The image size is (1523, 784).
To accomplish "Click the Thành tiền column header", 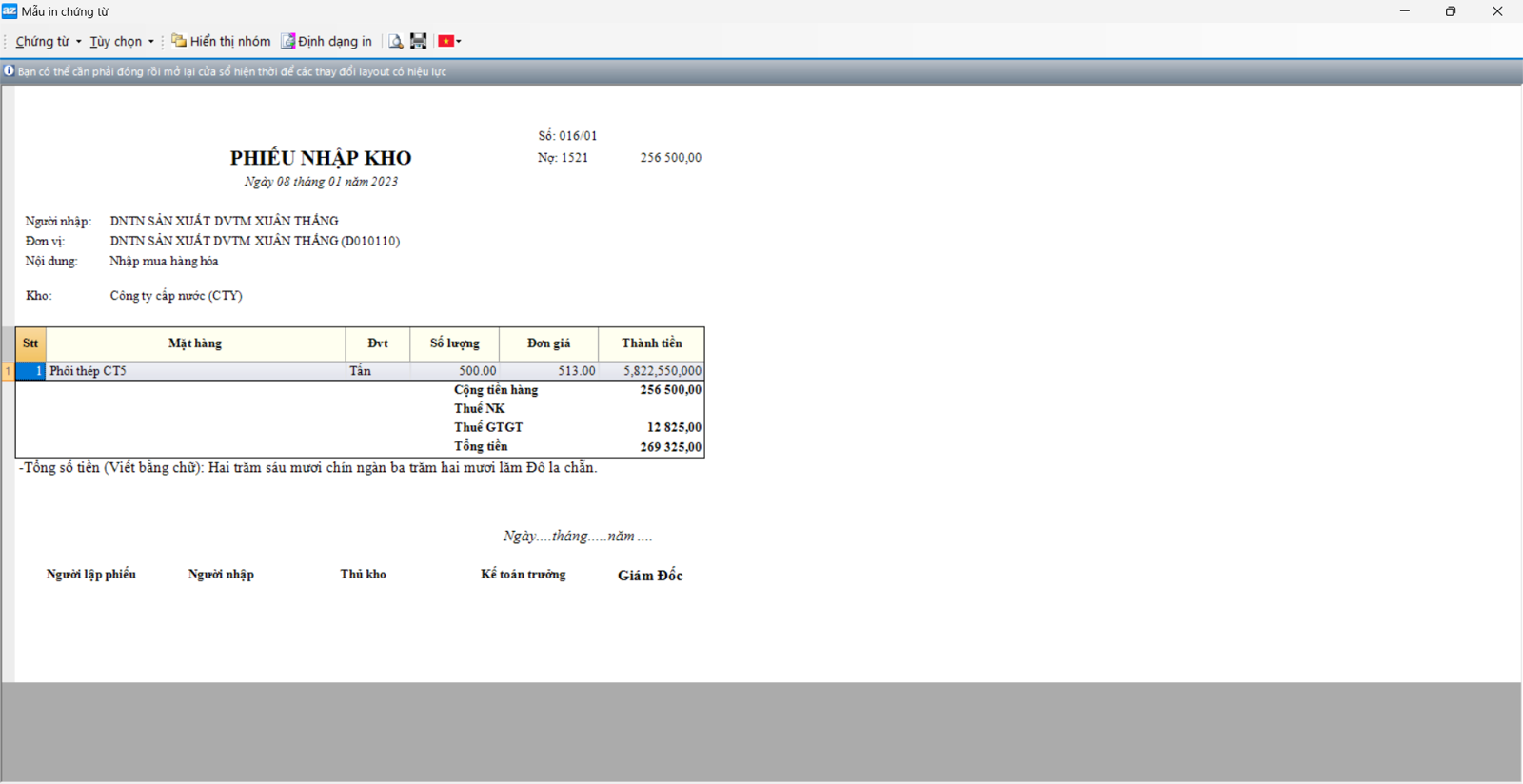I will tap(651, 343).
